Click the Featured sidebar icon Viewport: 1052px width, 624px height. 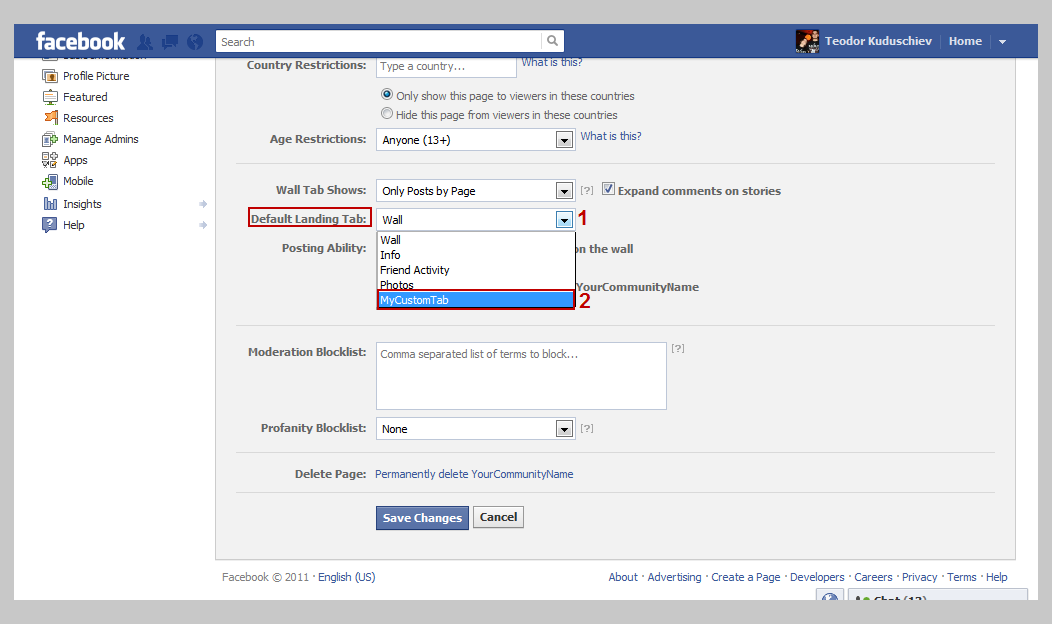(50, 97)
